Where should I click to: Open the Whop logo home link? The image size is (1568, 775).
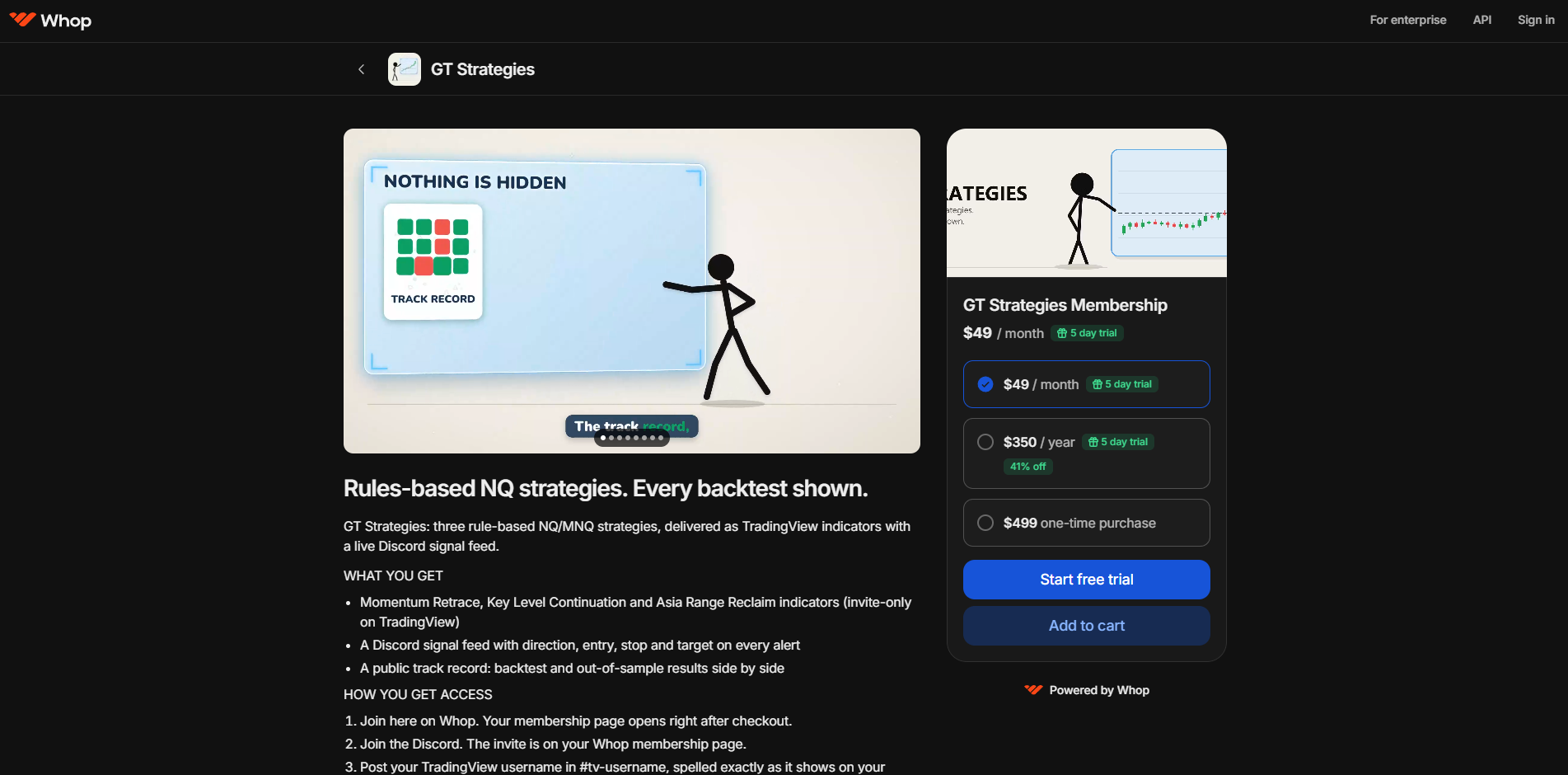click(x=50, y=20)
